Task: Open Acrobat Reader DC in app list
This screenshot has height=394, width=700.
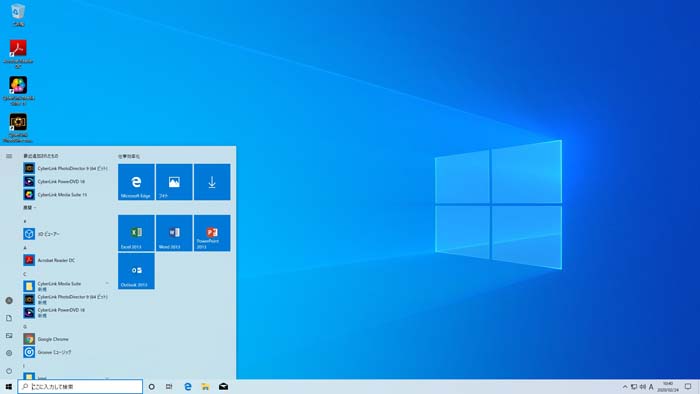Action: (x=66, y=260)
